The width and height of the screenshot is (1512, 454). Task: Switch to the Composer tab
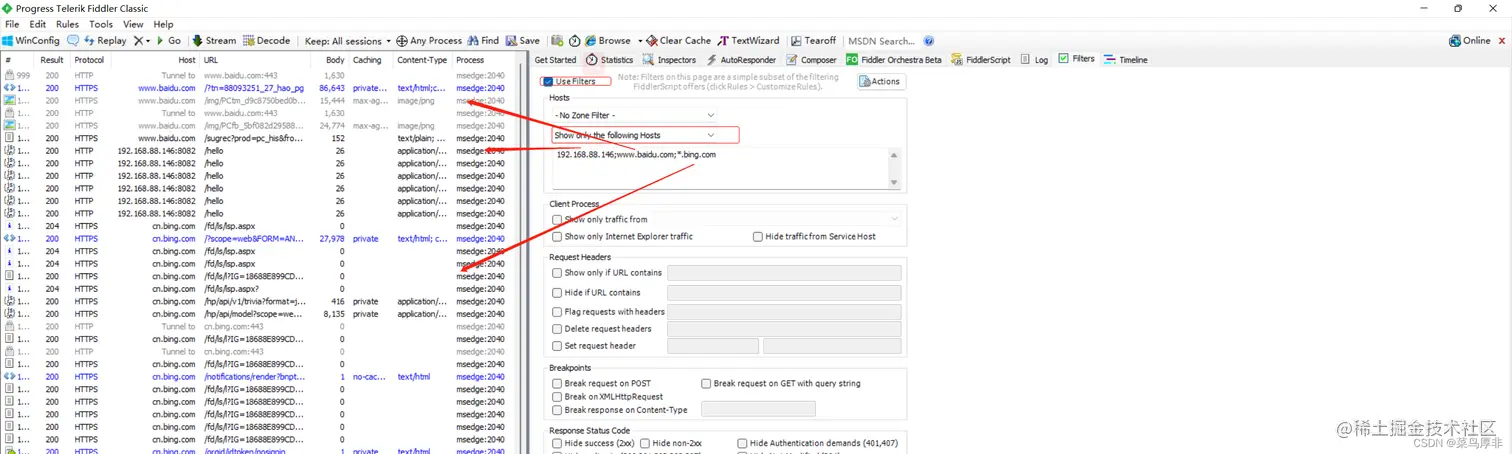[811, 60]
